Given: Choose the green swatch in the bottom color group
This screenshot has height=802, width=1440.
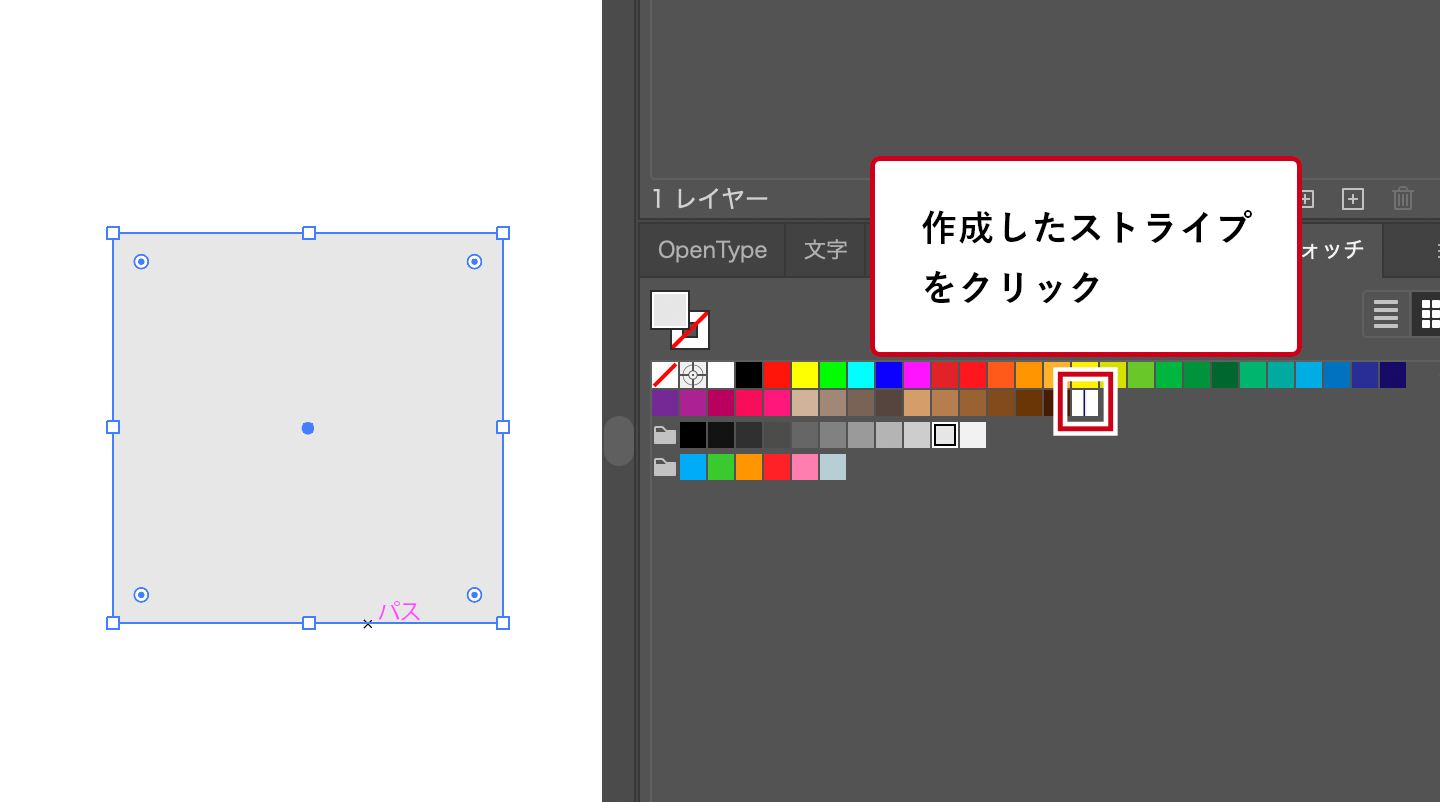Looking at the screenshot, I should pyautogui.click(x=721, y=467).
